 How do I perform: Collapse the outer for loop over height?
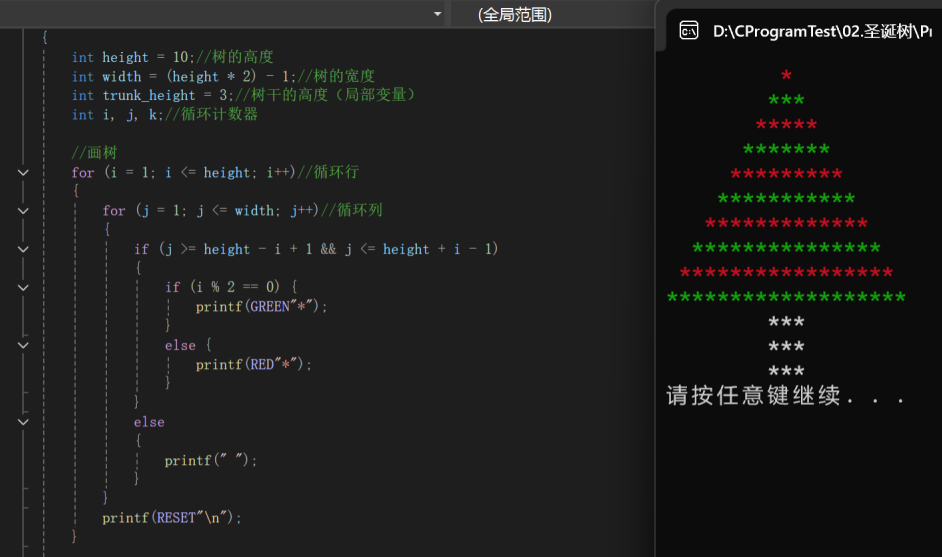pos(23,172)
